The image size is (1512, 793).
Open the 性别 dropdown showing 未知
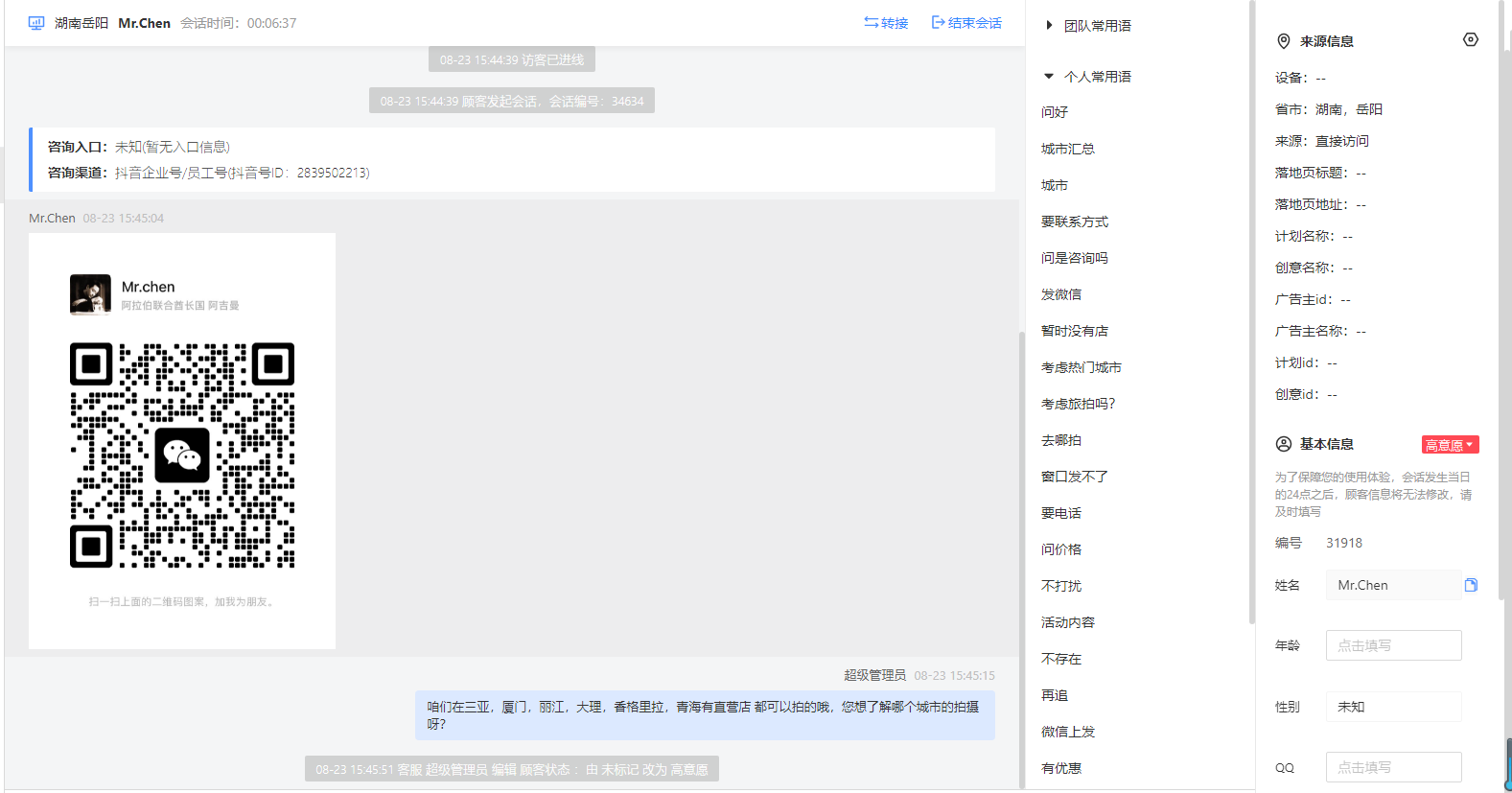coord(1394,707)
